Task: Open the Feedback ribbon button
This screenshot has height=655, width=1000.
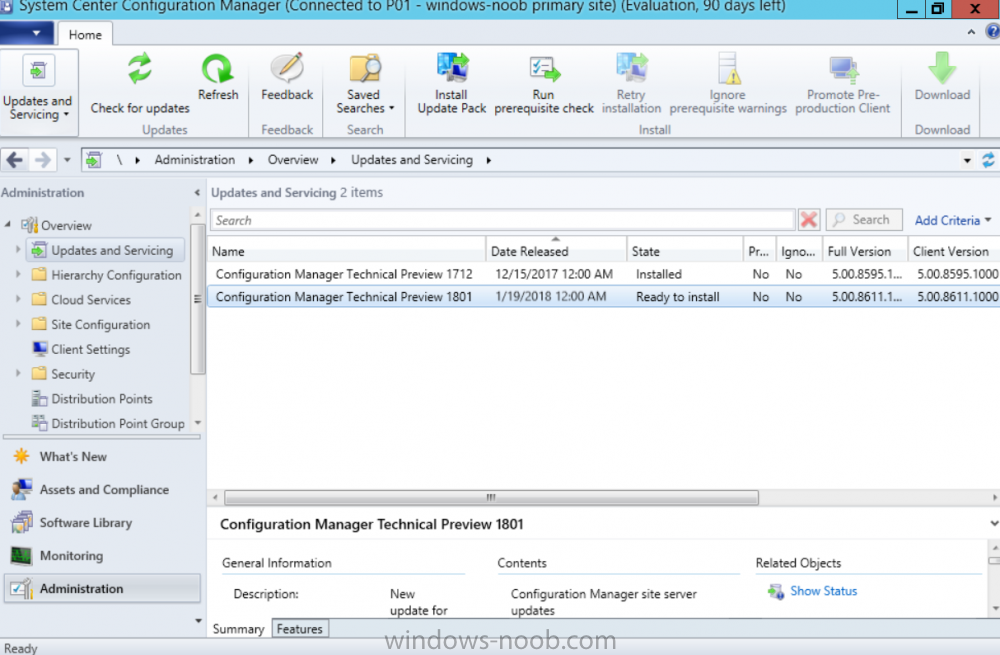Action: click(287, 78)
